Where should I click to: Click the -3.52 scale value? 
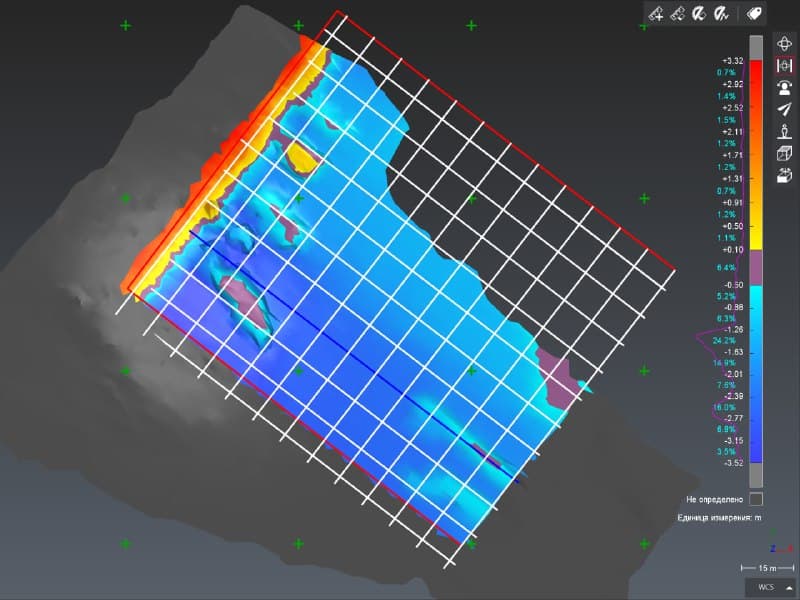733,463
